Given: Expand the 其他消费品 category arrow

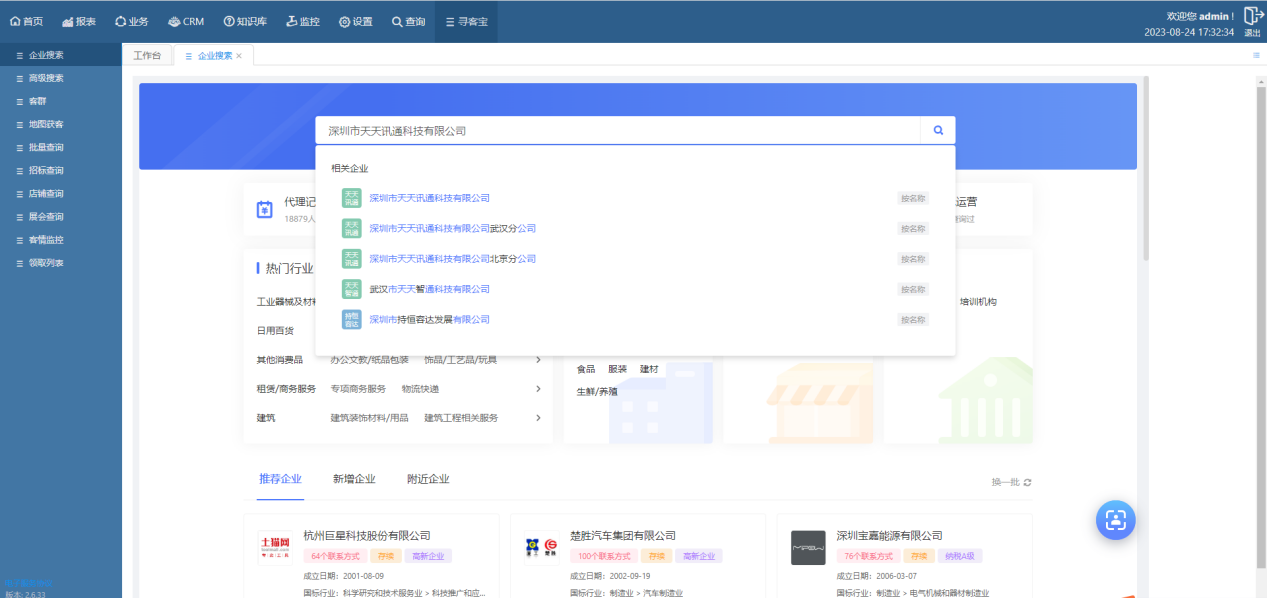Looking at the screenshot, I should (x=538, y=360).
